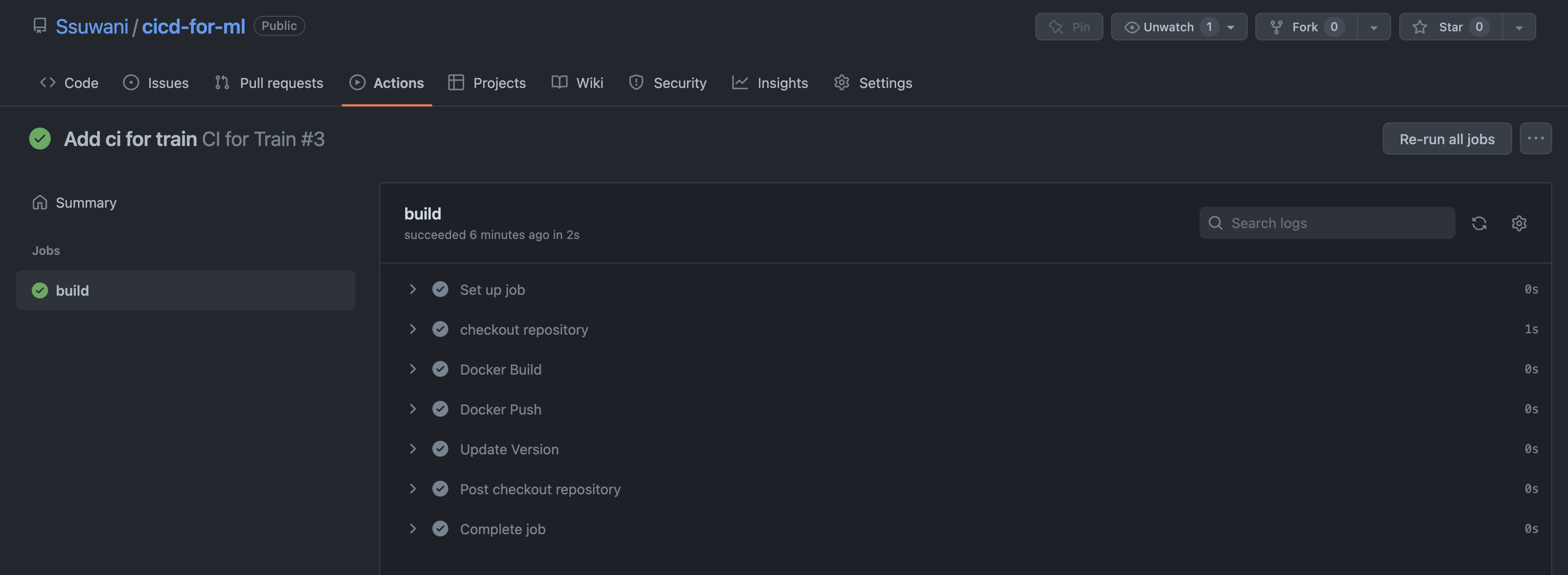
Task: Expand the Docker Push step
Action: [x=413, y=409]
